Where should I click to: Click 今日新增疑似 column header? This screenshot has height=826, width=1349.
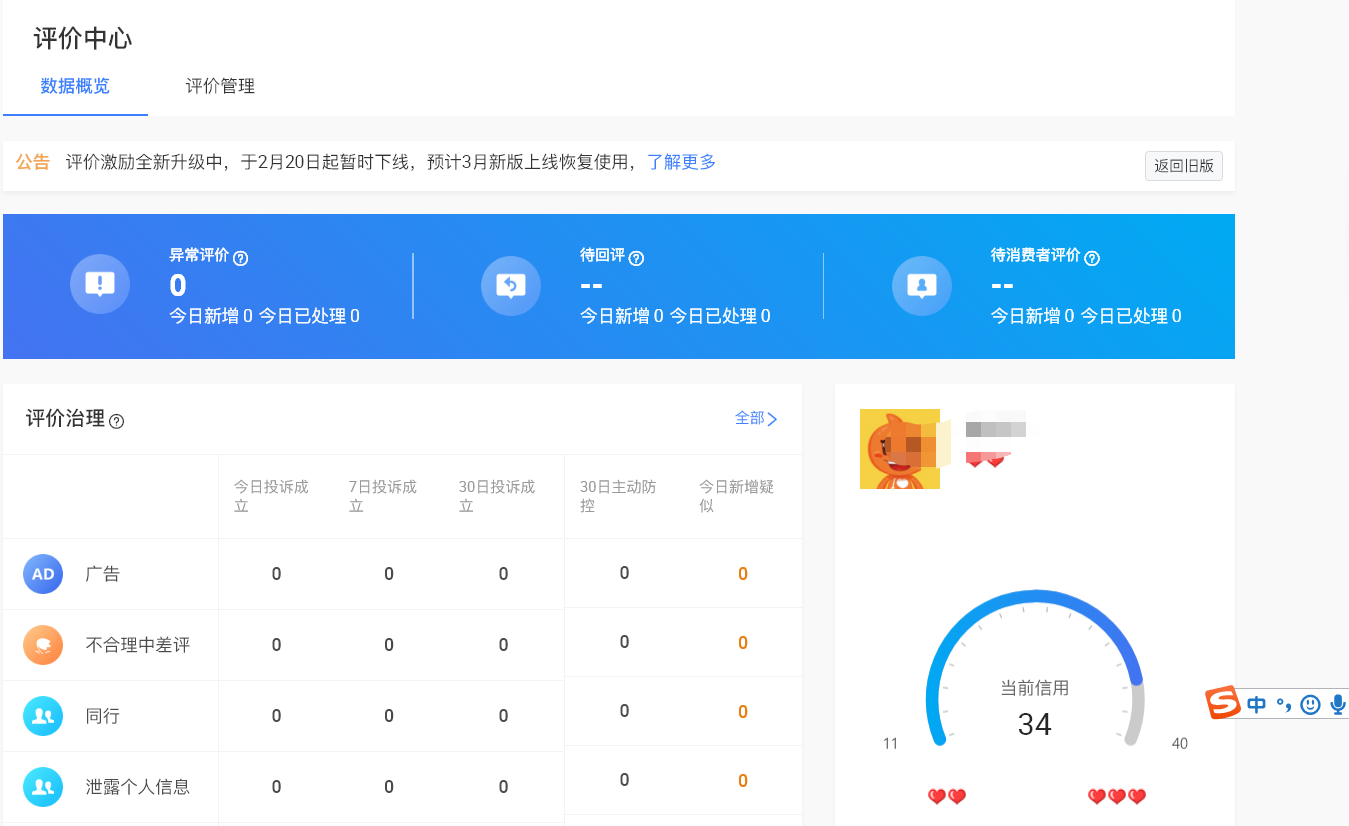(x=736, y=496)
